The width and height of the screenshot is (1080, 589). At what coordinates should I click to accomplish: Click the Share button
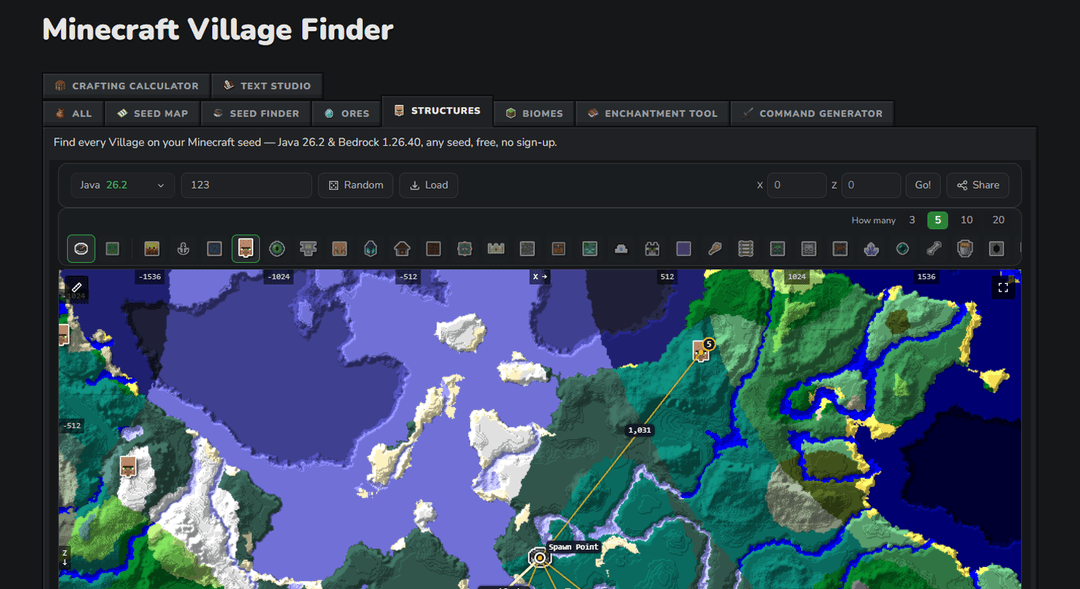click(x=977, y=185)
